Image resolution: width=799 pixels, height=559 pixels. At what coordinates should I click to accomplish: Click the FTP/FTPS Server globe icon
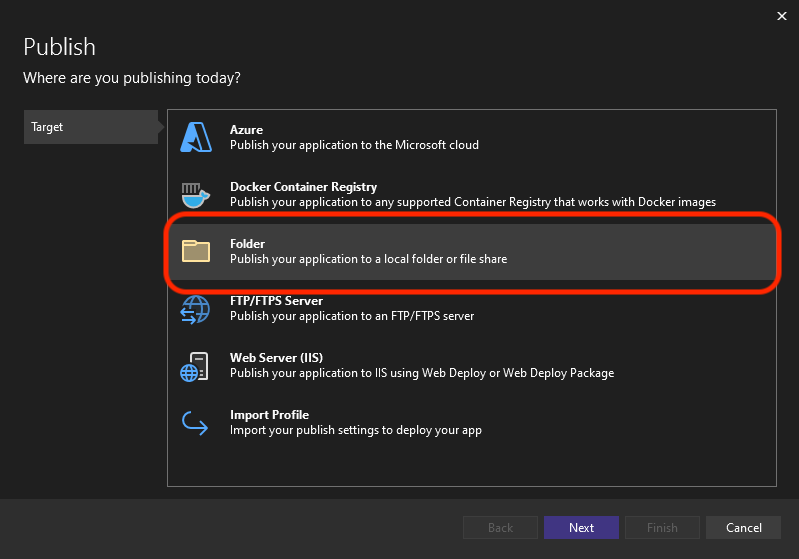point(196,308)
